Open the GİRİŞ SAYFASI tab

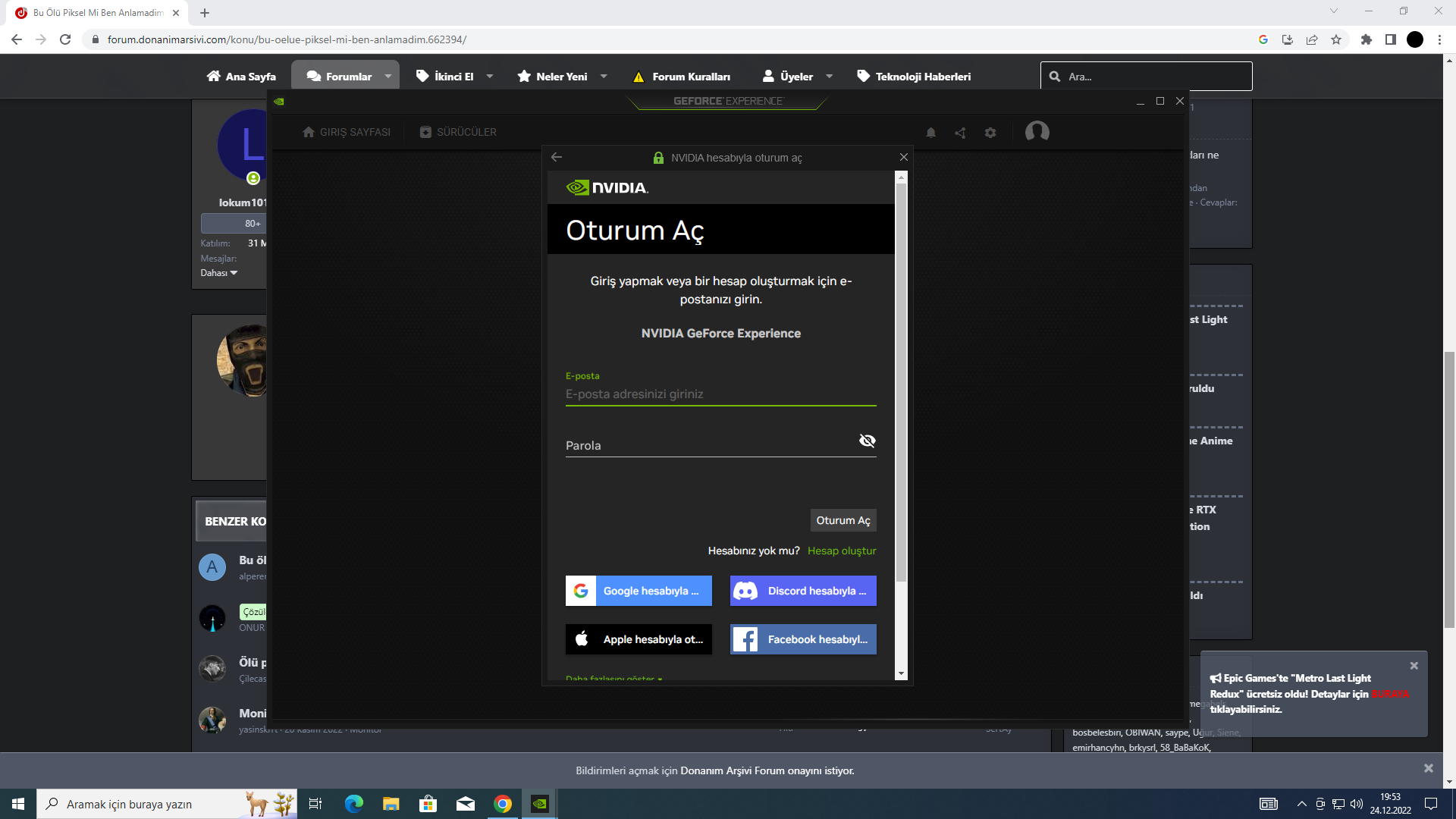click(347, 132)
